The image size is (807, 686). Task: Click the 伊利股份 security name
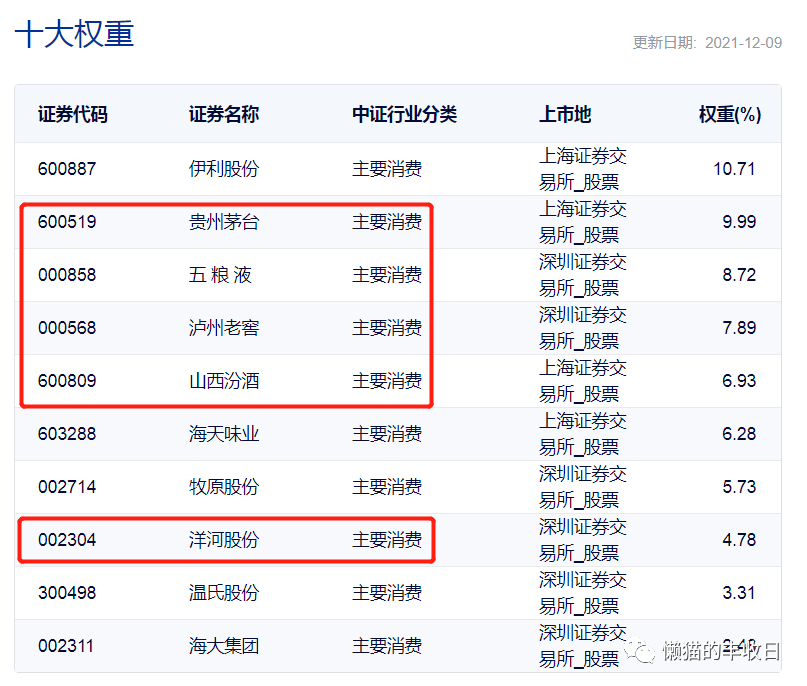pyautogui.click(x=224, y=169)
